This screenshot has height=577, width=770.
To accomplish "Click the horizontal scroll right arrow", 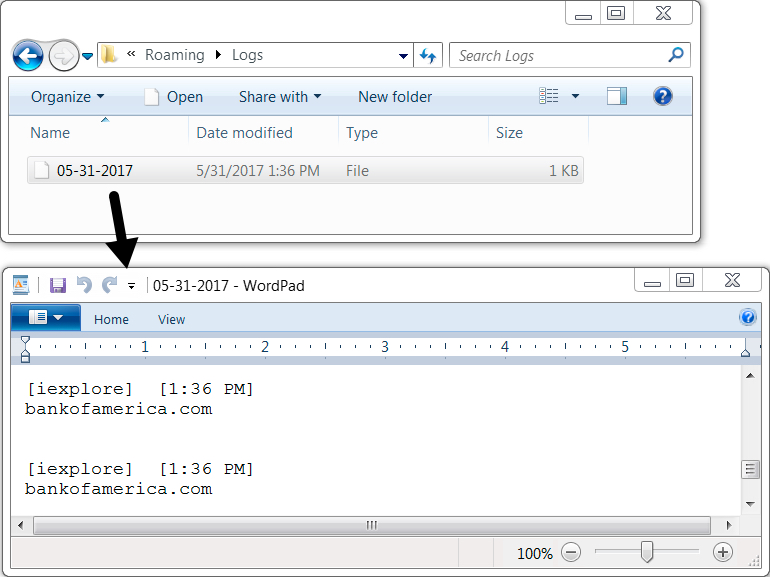I will pyautogui.click(x=729, y=525).
